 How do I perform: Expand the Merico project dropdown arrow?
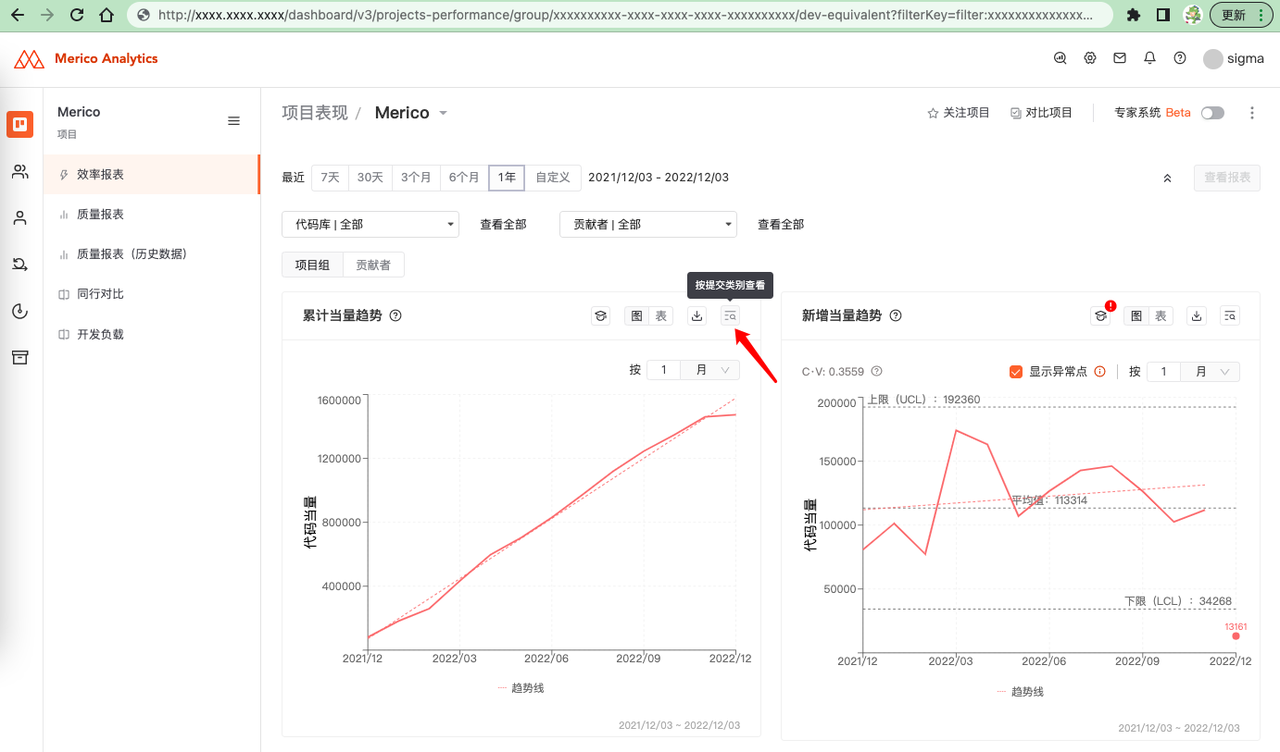pos(443,113)
